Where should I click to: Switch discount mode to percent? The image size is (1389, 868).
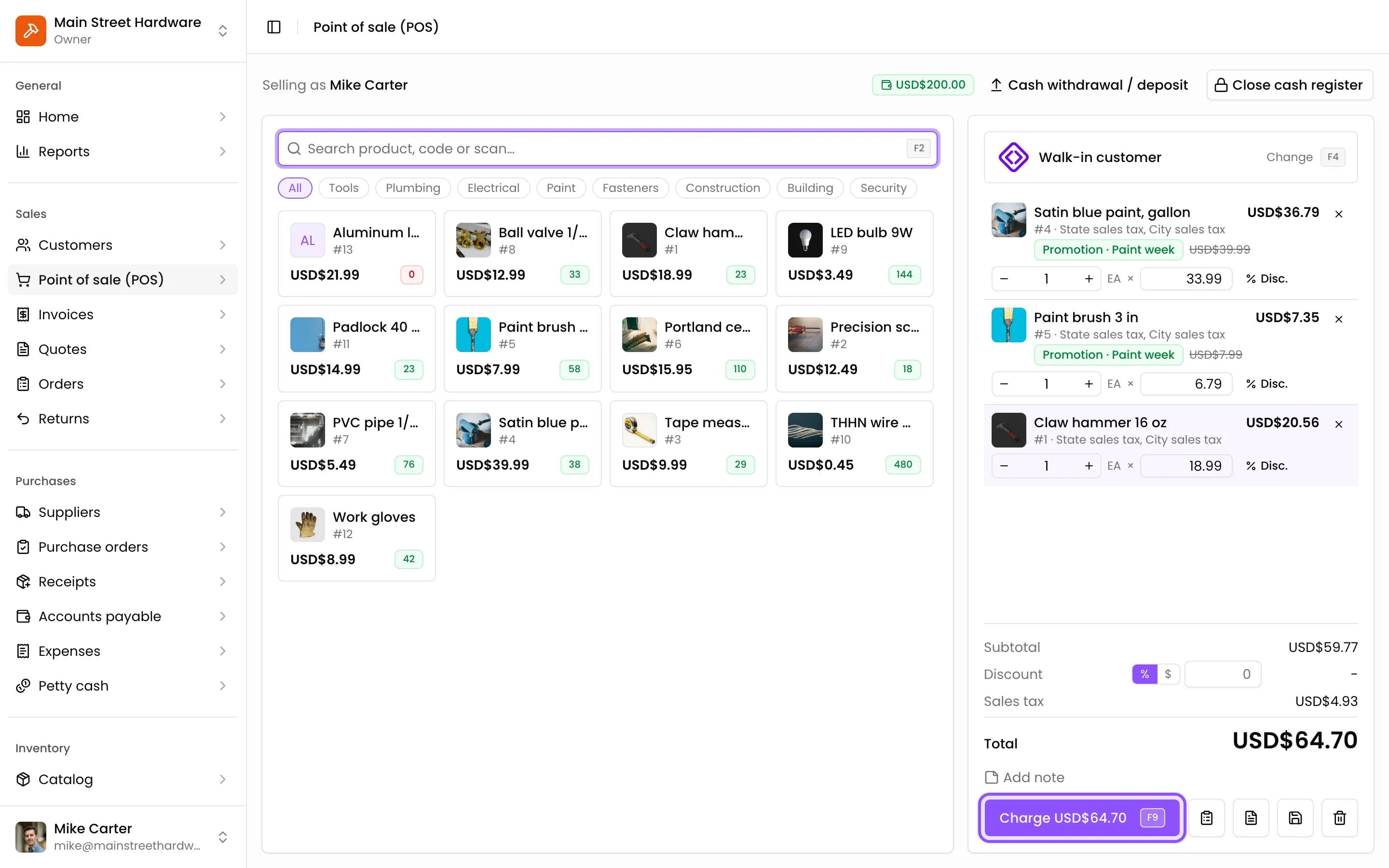[1144, 673]
